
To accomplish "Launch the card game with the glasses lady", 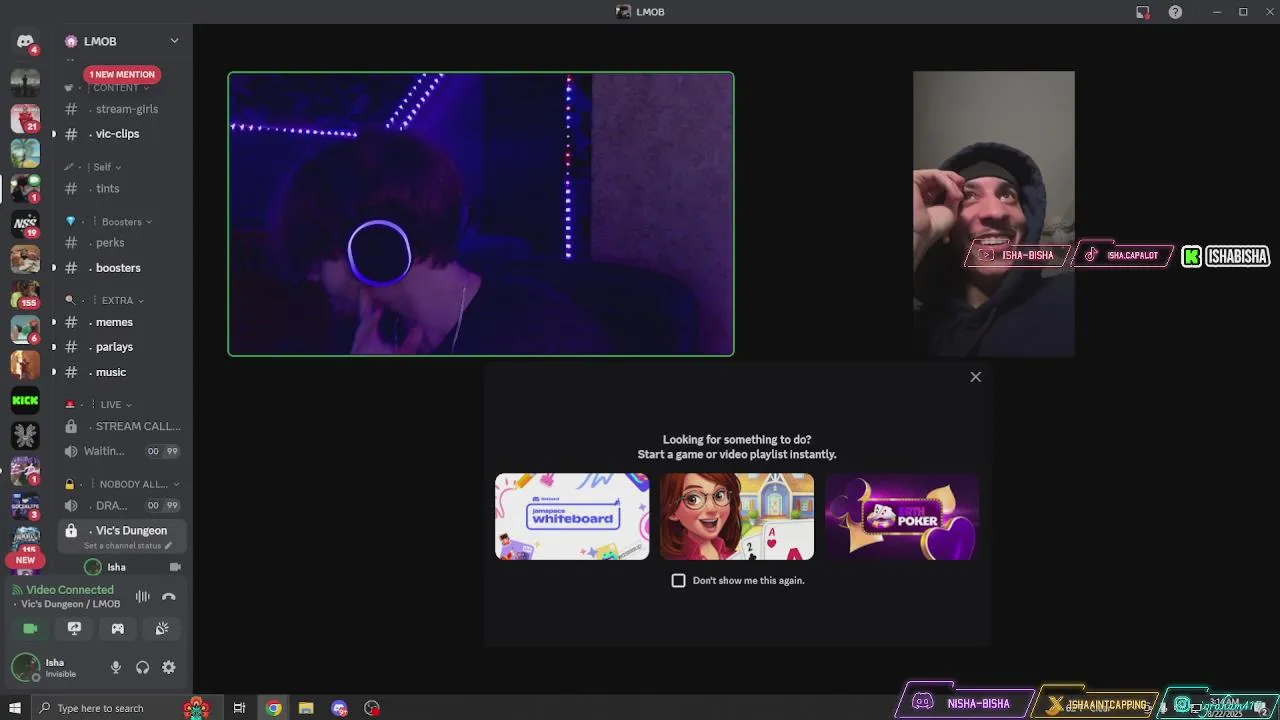I will pyautogui.click(x=737, y=516).
